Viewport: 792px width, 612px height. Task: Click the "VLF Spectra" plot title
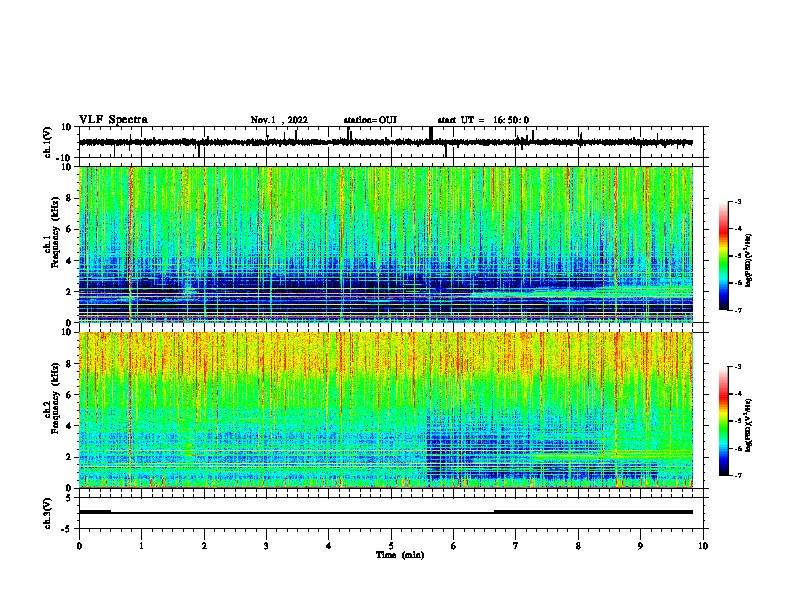pos(113,120)
